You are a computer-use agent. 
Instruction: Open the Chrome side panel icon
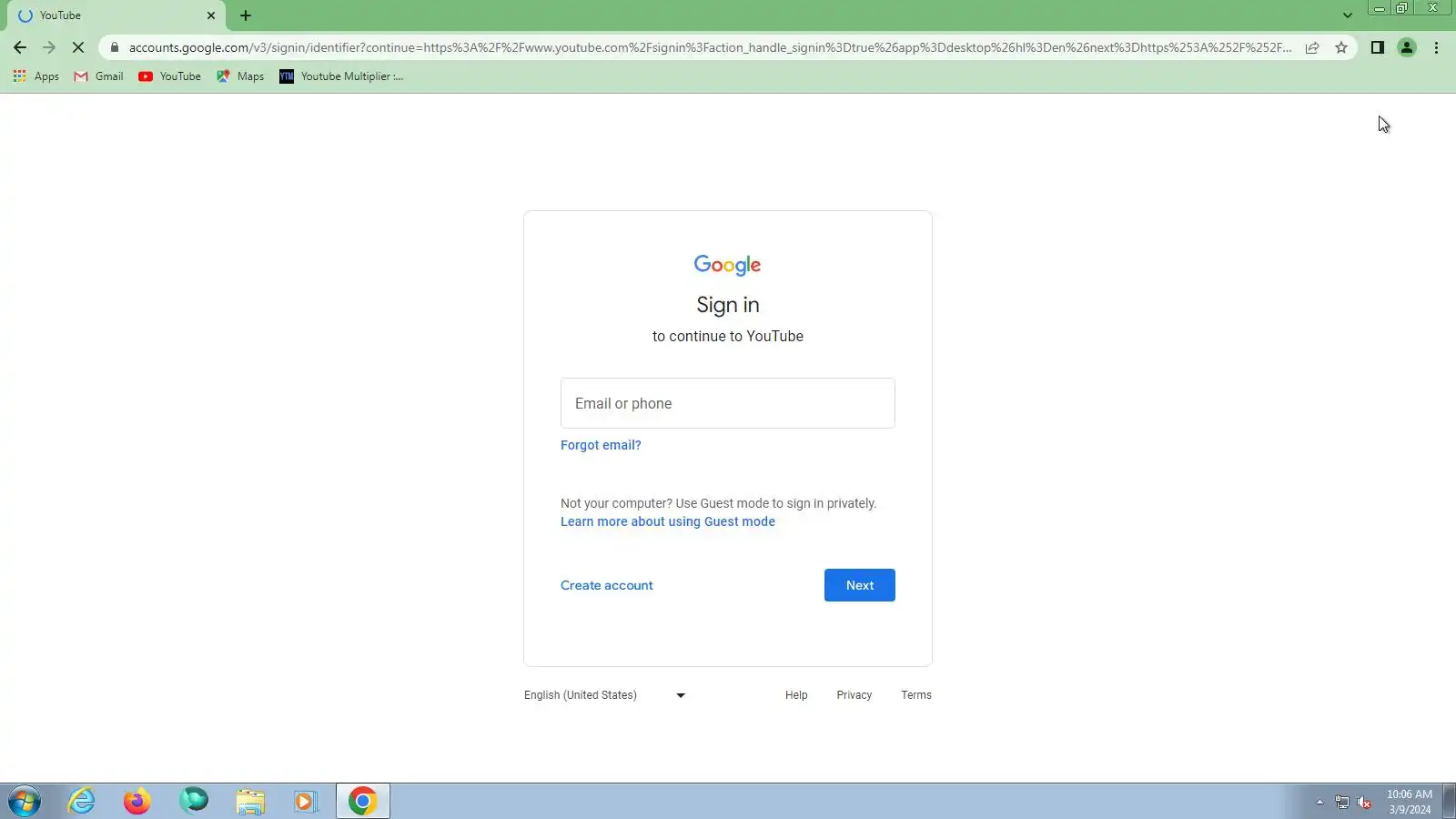tap(1378, 47)
